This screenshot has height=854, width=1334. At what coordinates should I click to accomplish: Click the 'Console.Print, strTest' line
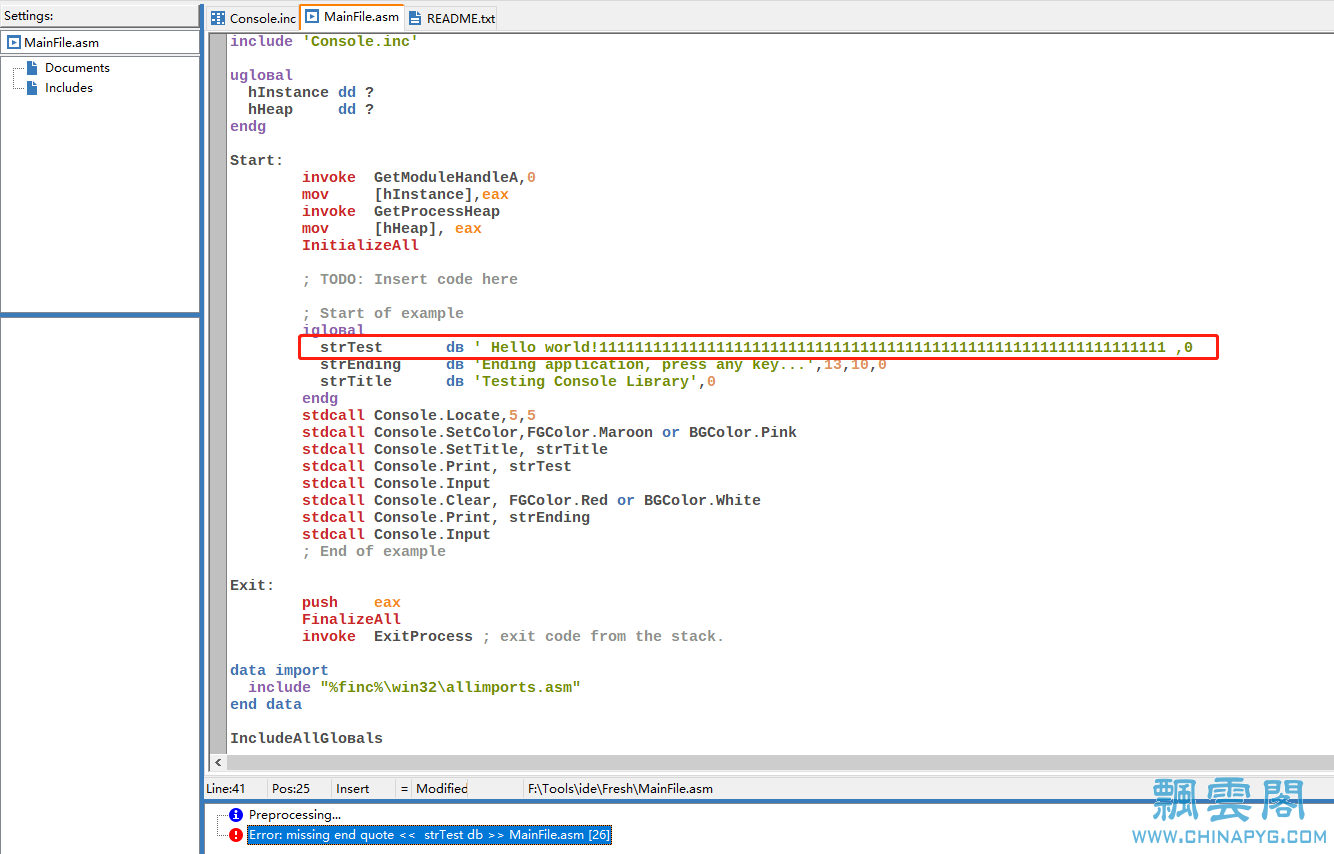point(437,466)
